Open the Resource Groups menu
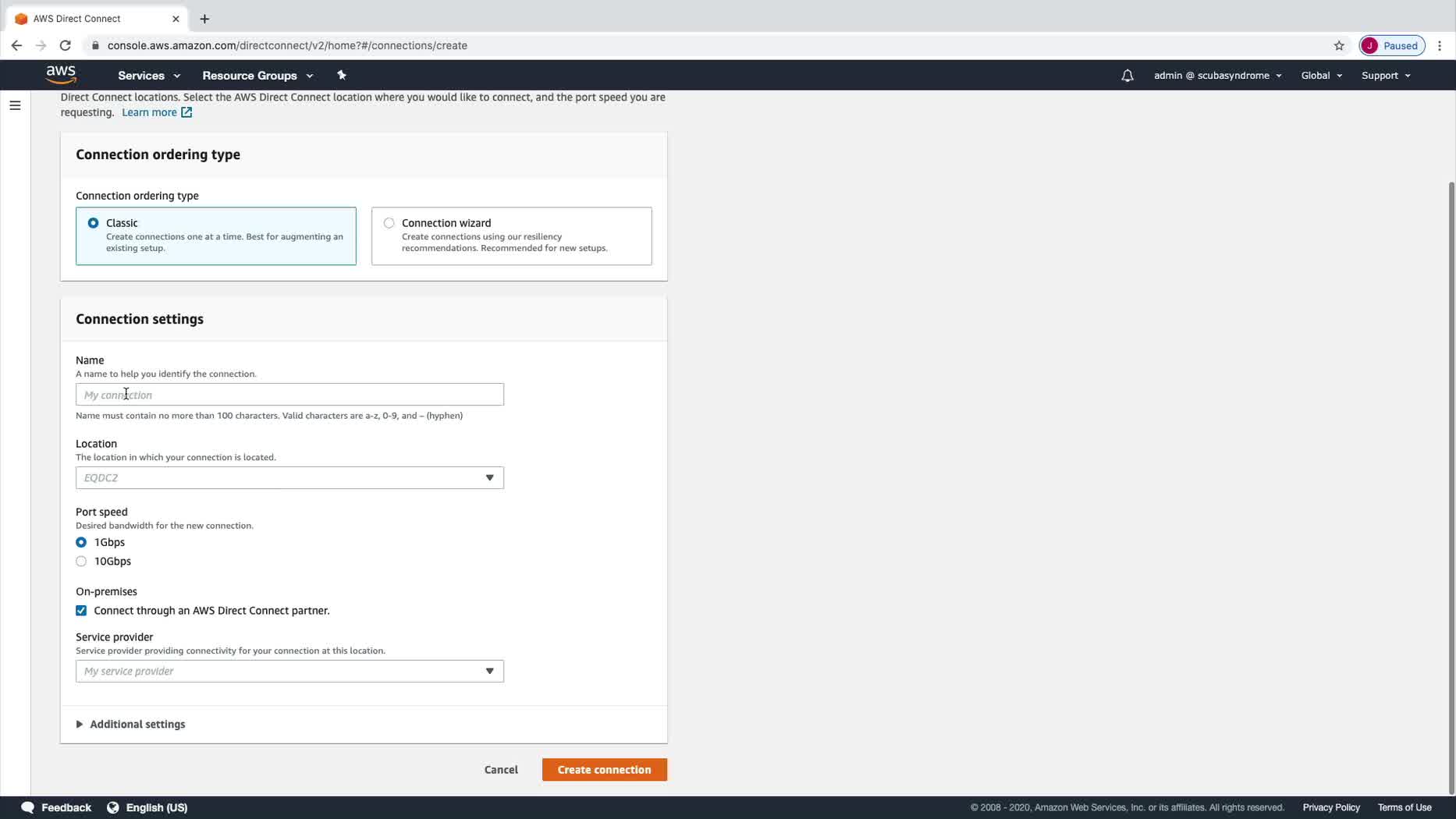Viewport: 1456px width, 819px height. pos(257,76)
